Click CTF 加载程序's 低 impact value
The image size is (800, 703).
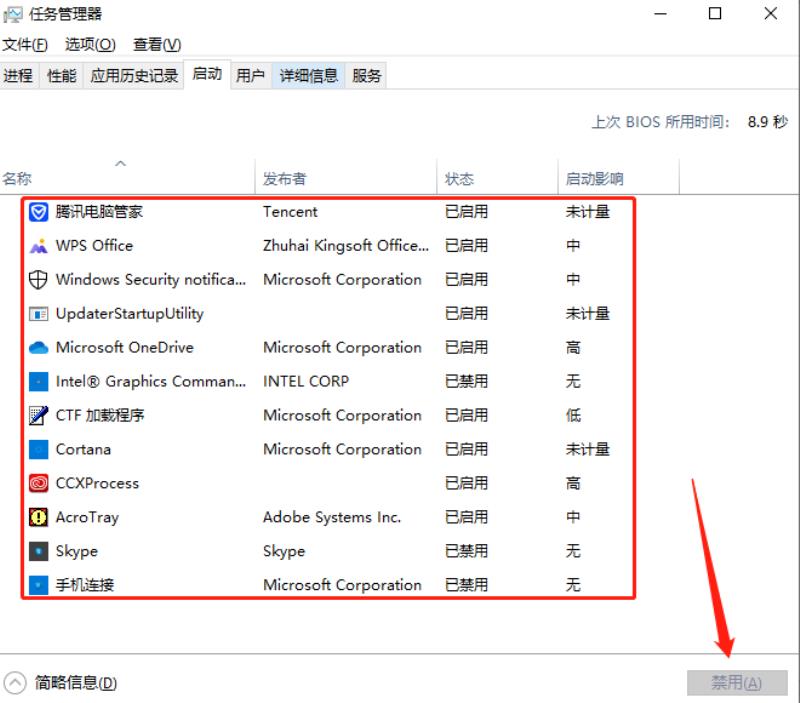tap(573, 415)
